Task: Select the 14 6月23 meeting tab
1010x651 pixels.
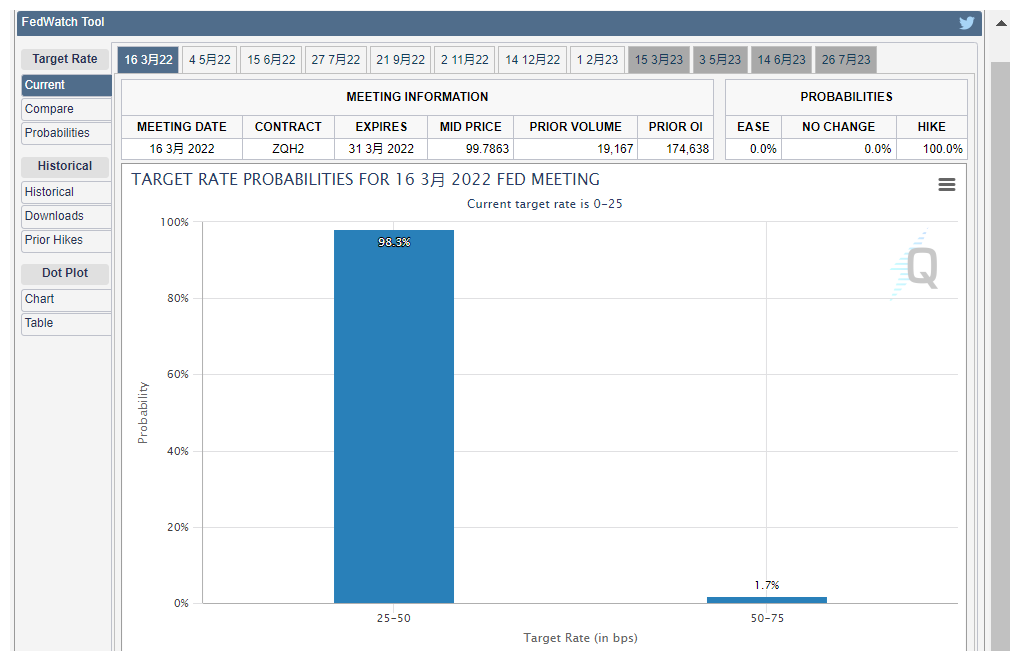Action: [x=781, y=60]
